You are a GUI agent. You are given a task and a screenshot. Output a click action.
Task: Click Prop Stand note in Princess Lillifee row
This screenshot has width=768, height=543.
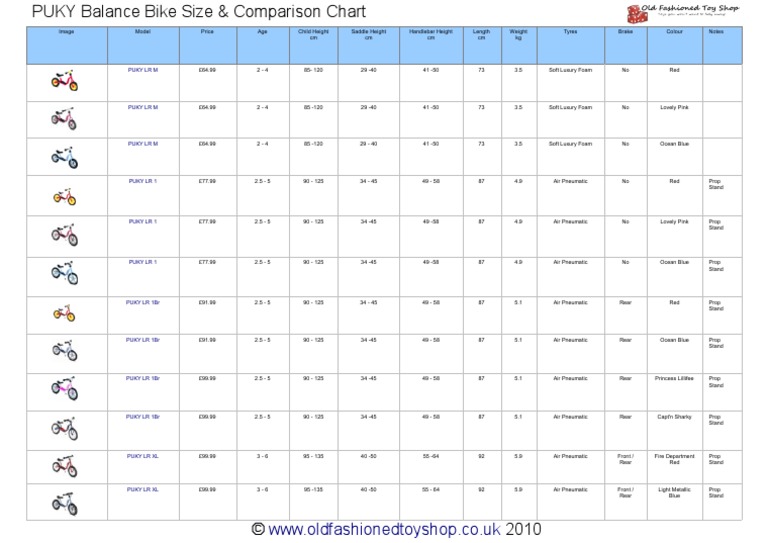716,381
